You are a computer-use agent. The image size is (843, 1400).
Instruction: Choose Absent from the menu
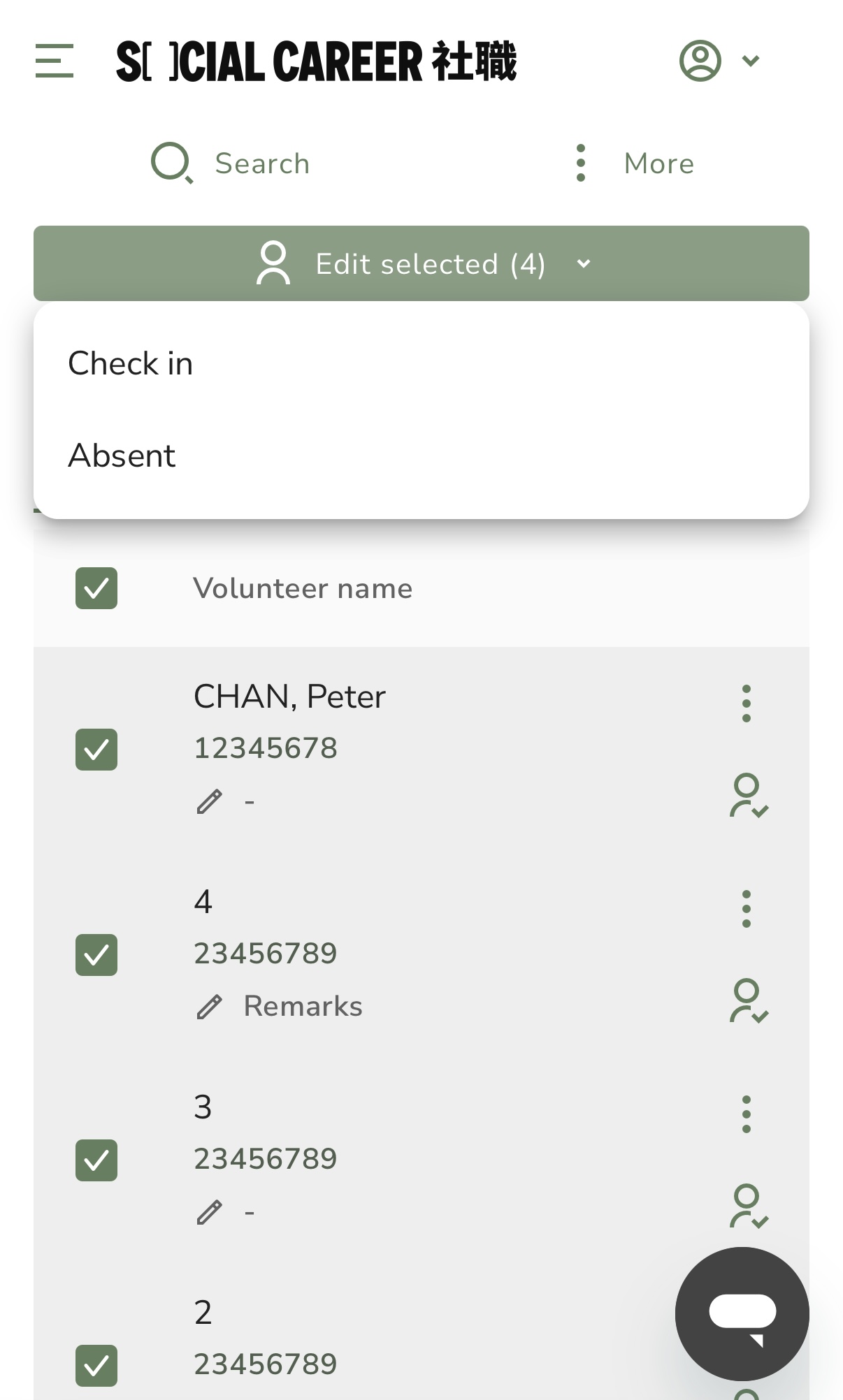point(421,455)
